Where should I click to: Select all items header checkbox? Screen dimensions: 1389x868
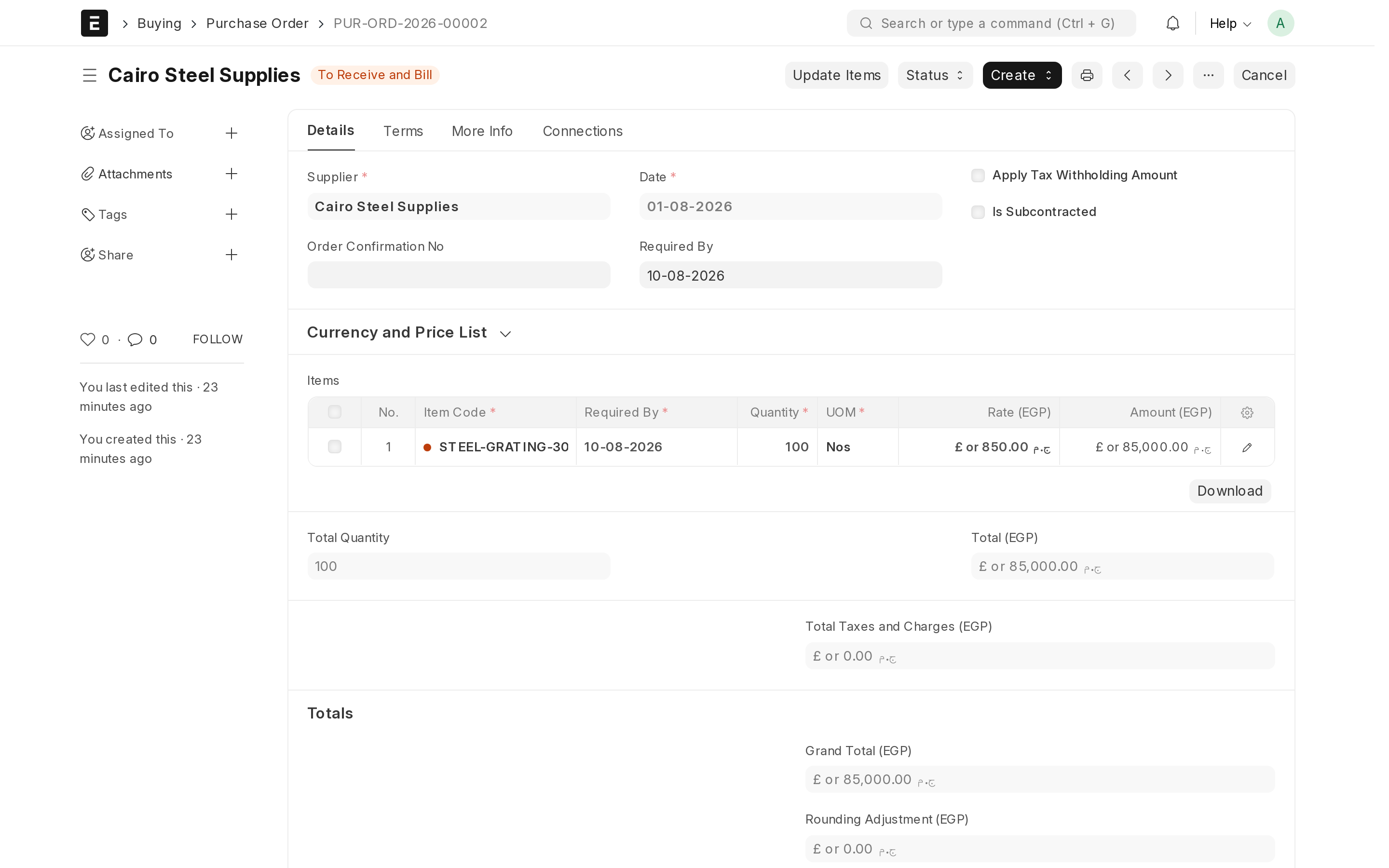pos(335,412)
